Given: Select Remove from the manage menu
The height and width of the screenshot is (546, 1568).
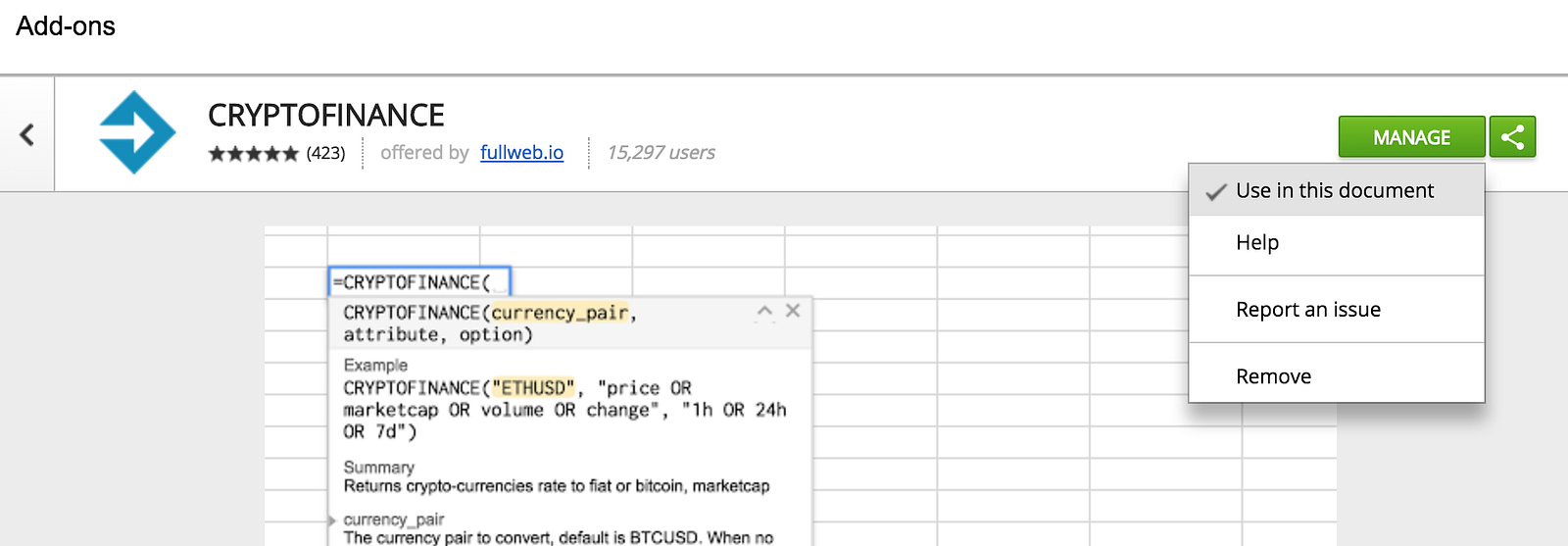Looking at the screenshot, I should [x=1273, y=376].
